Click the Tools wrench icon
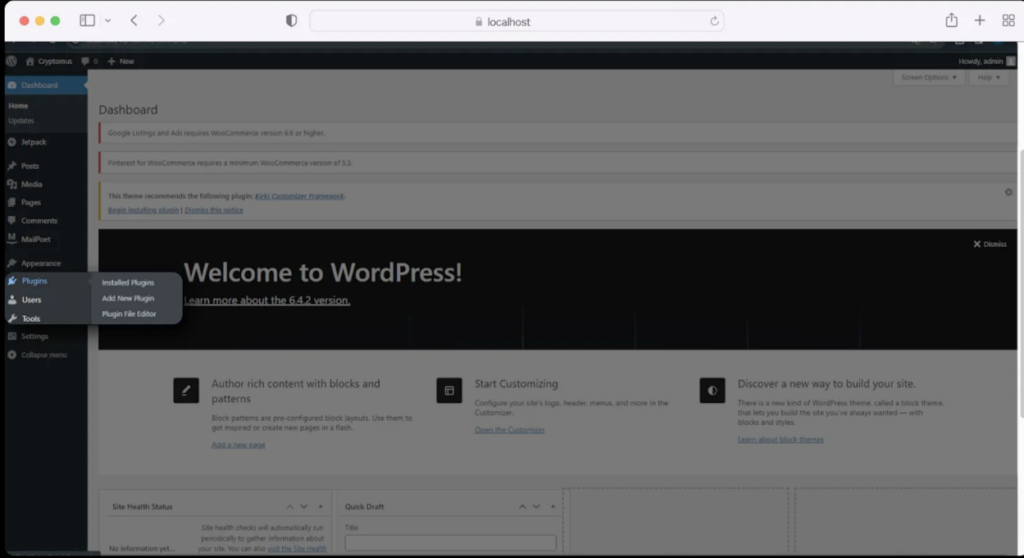The image size is (1024, 558). coord(12,318)
